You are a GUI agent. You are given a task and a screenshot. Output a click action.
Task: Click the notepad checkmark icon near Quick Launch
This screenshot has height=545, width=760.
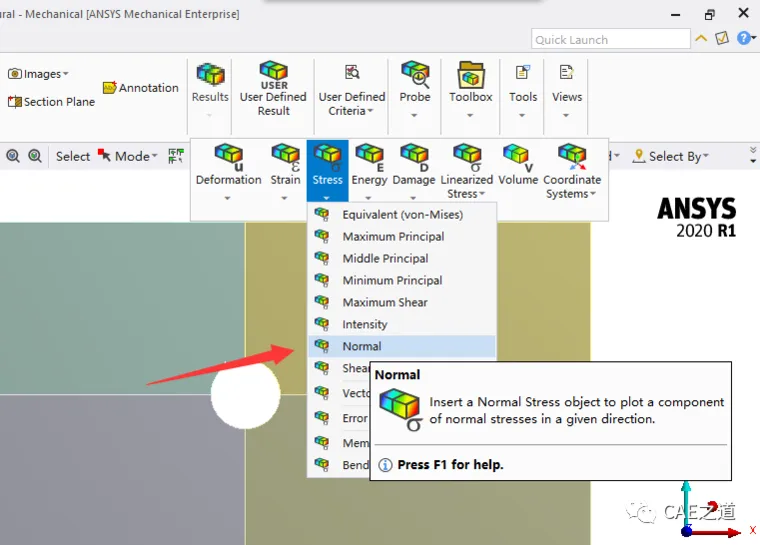coord(722,38)
